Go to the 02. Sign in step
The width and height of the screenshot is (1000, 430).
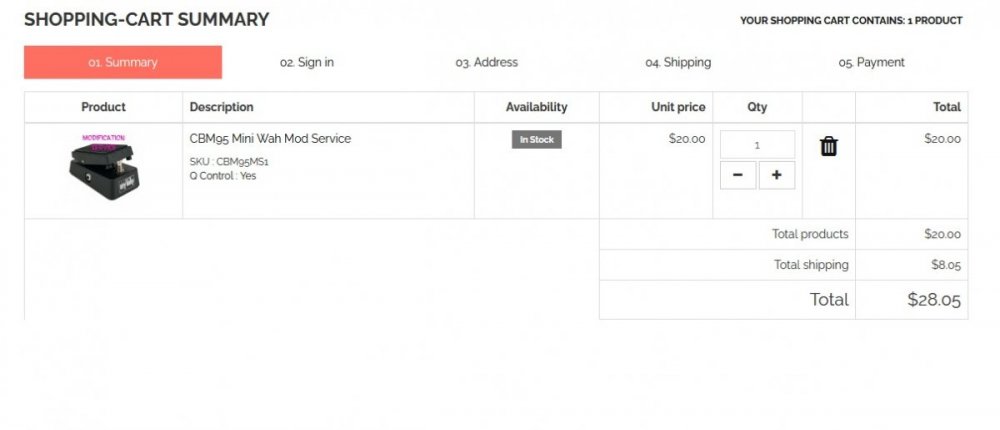[x=307, y=62]
